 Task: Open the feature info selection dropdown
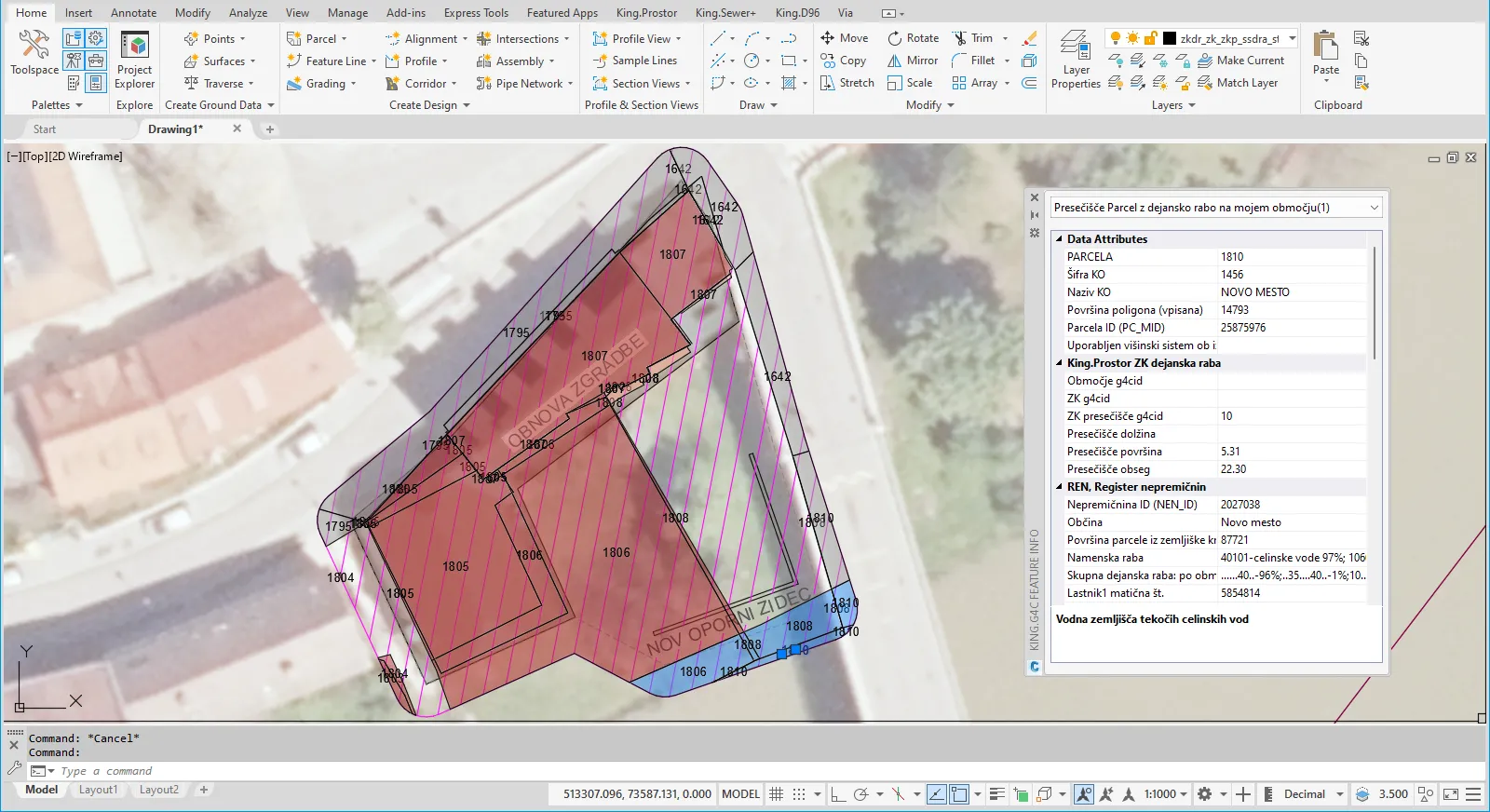(1374, 208)
